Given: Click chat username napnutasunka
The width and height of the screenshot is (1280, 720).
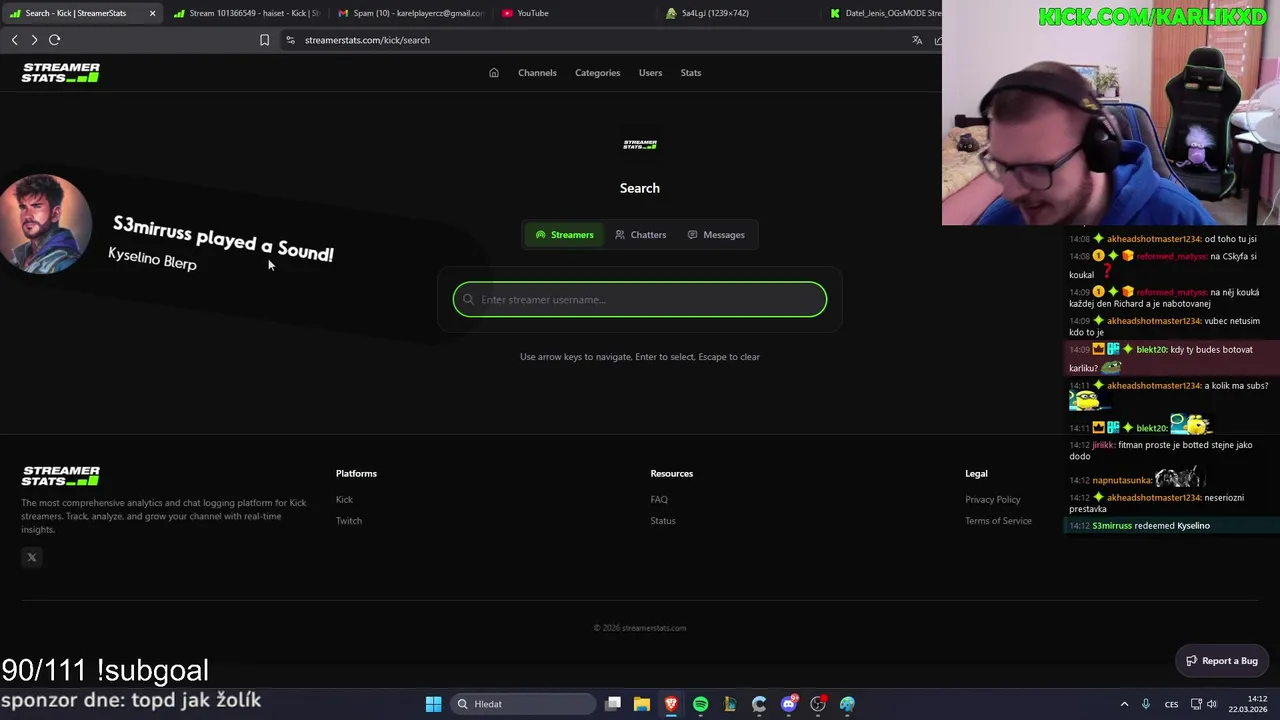Looking at the screenshot, I should point(1122,480).
